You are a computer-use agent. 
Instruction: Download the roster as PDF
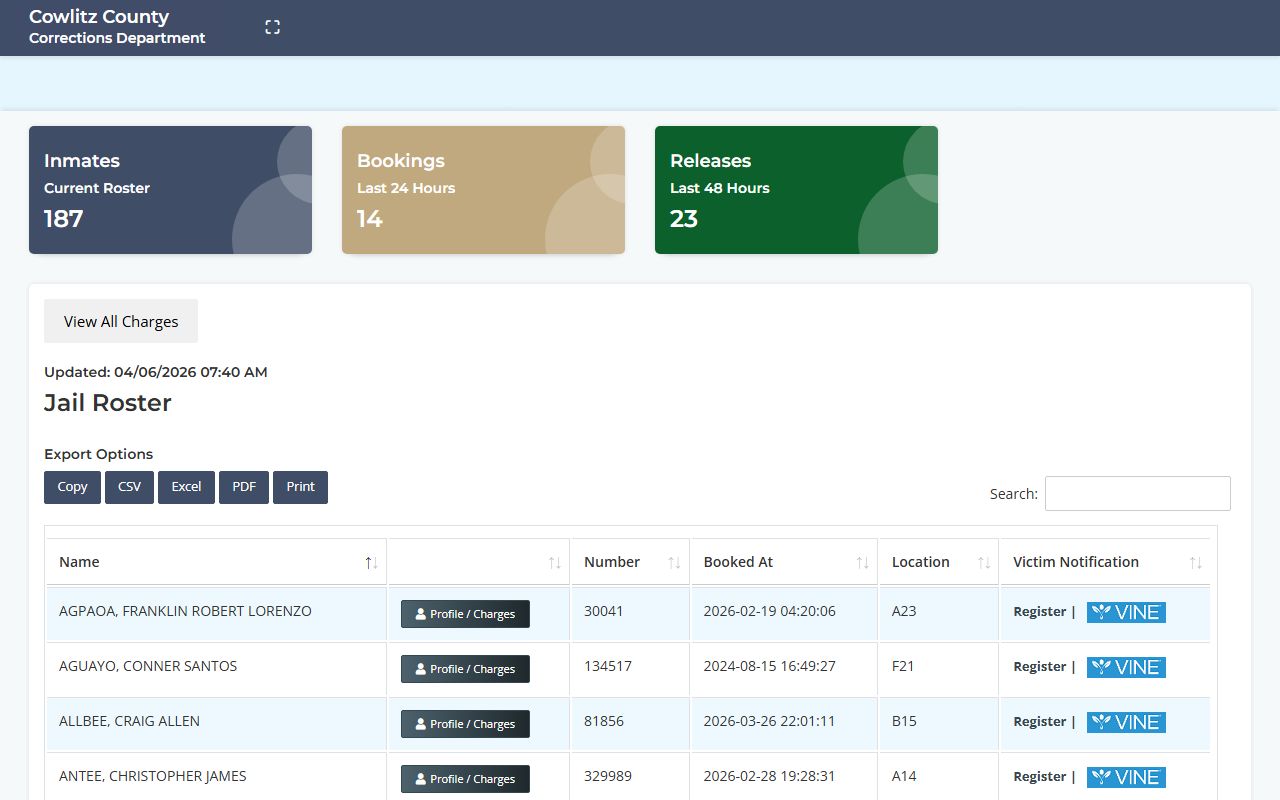click(244, 487)
